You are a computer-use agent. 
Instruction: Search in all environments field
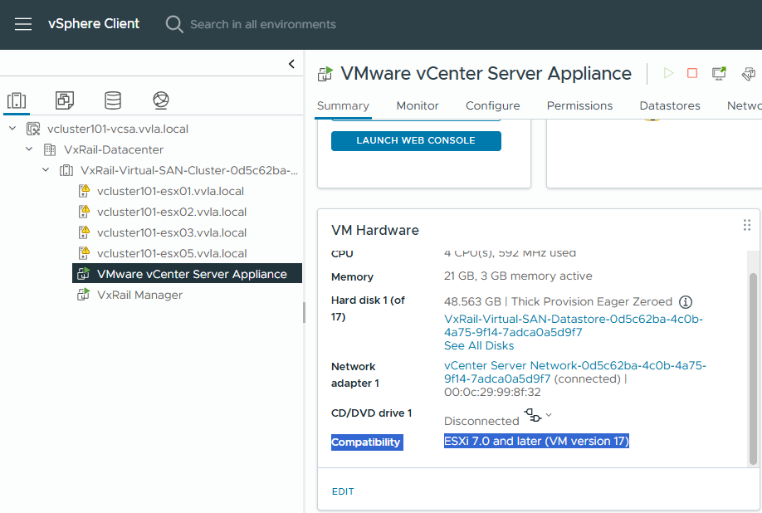[x=263, y=24]
